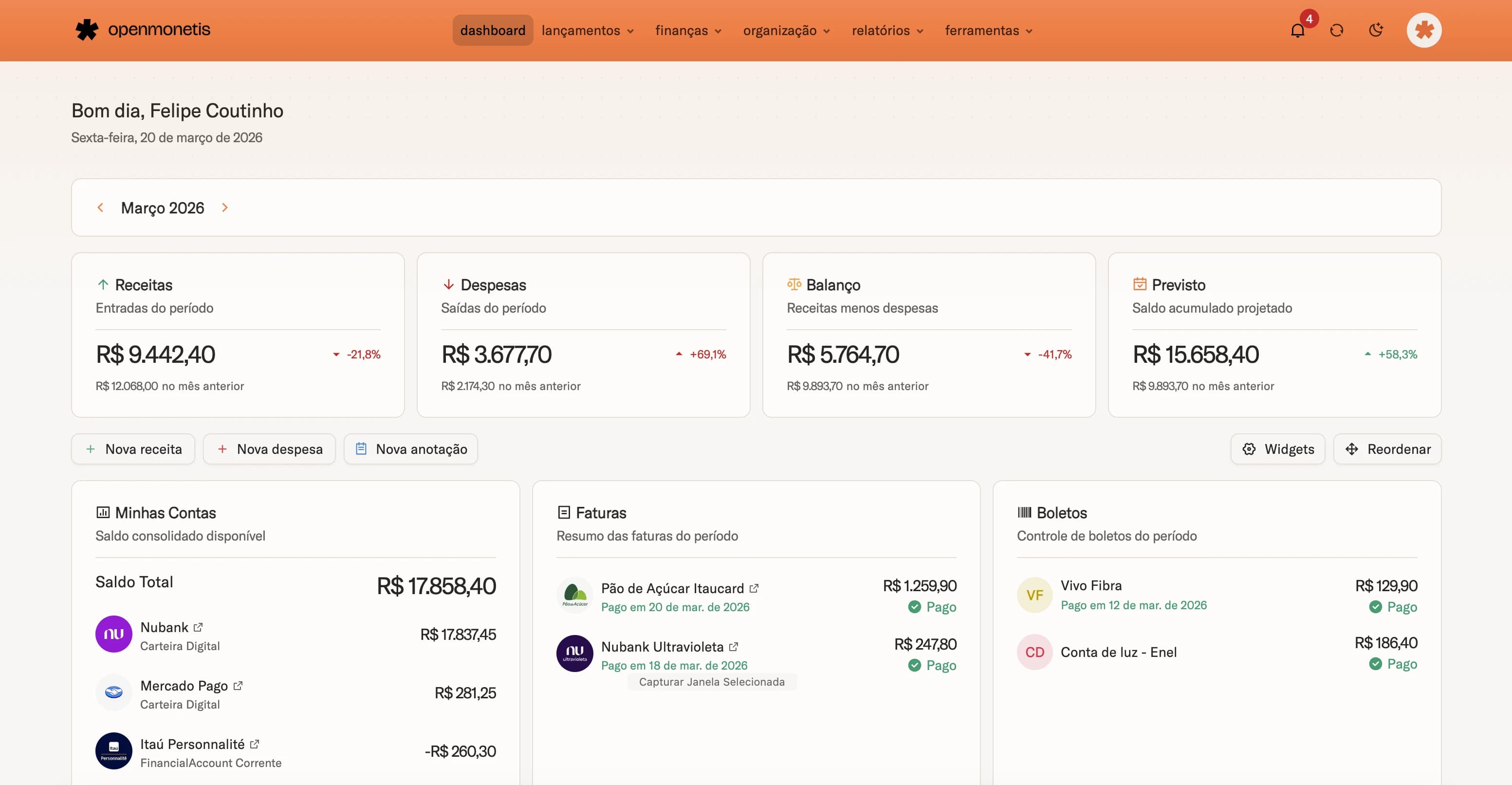The image size is (1512, 785).
Task: Open Nubank Ultravioleta external link icon
Action: coord(734,646)
